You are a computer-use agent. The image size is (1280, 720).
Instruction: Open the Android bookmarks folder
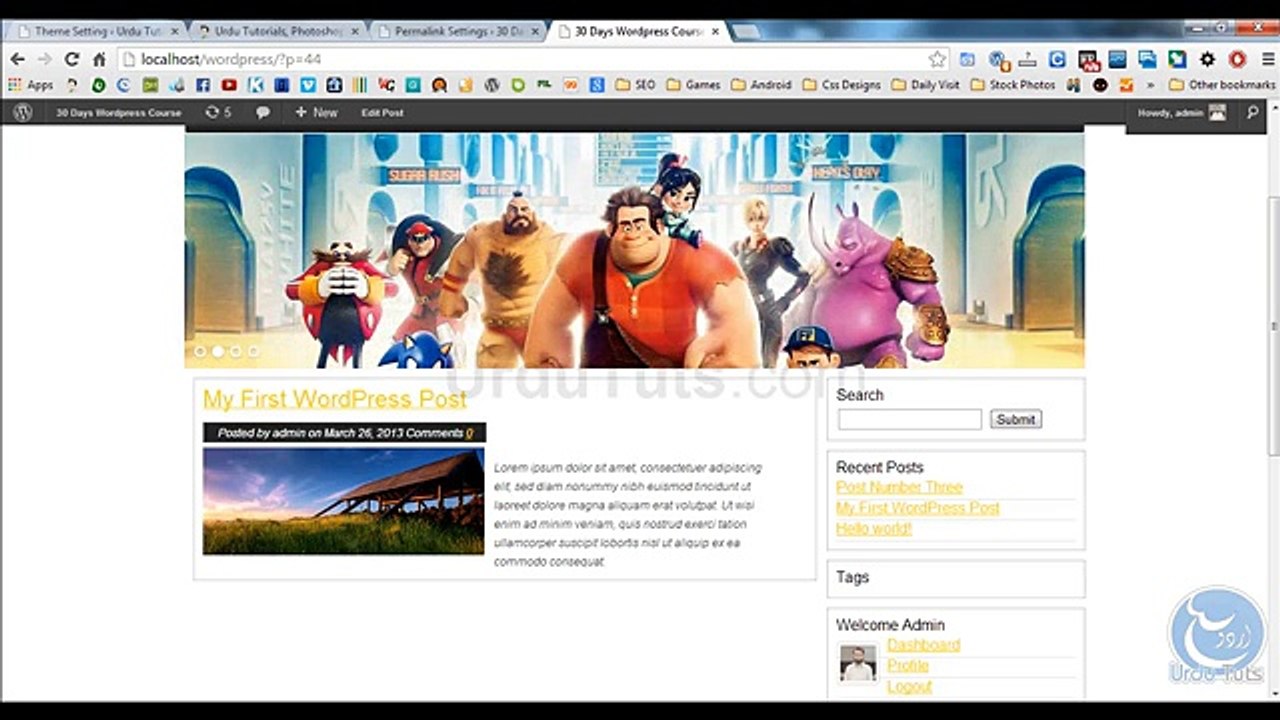761,85
